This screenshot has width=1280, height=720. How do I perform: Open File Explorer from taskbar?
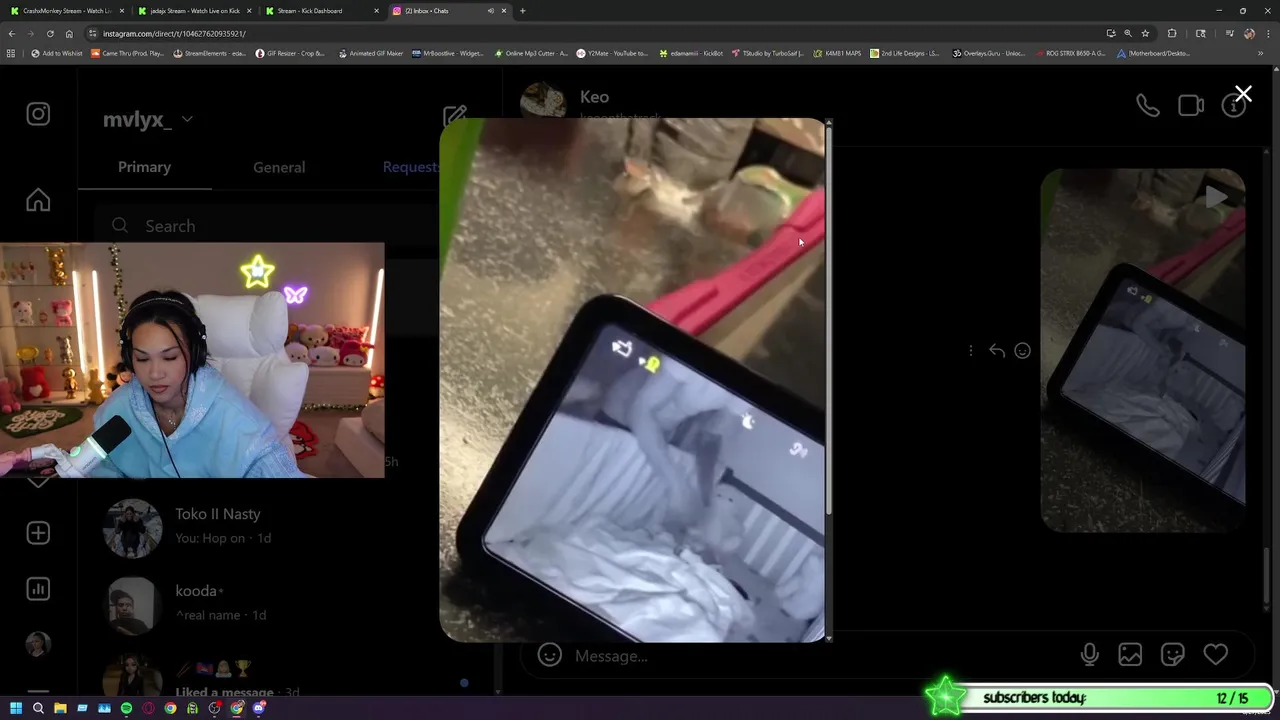click(60, 708)
